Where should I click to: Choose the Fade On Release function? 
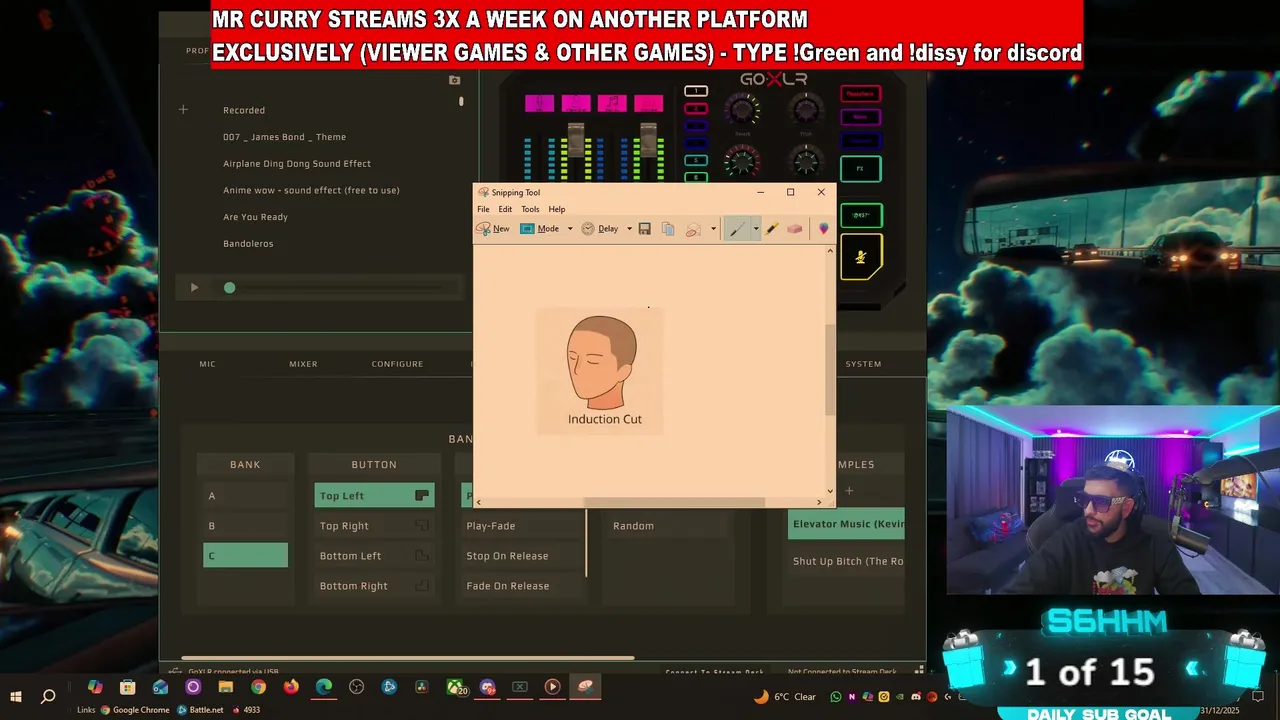521,586
